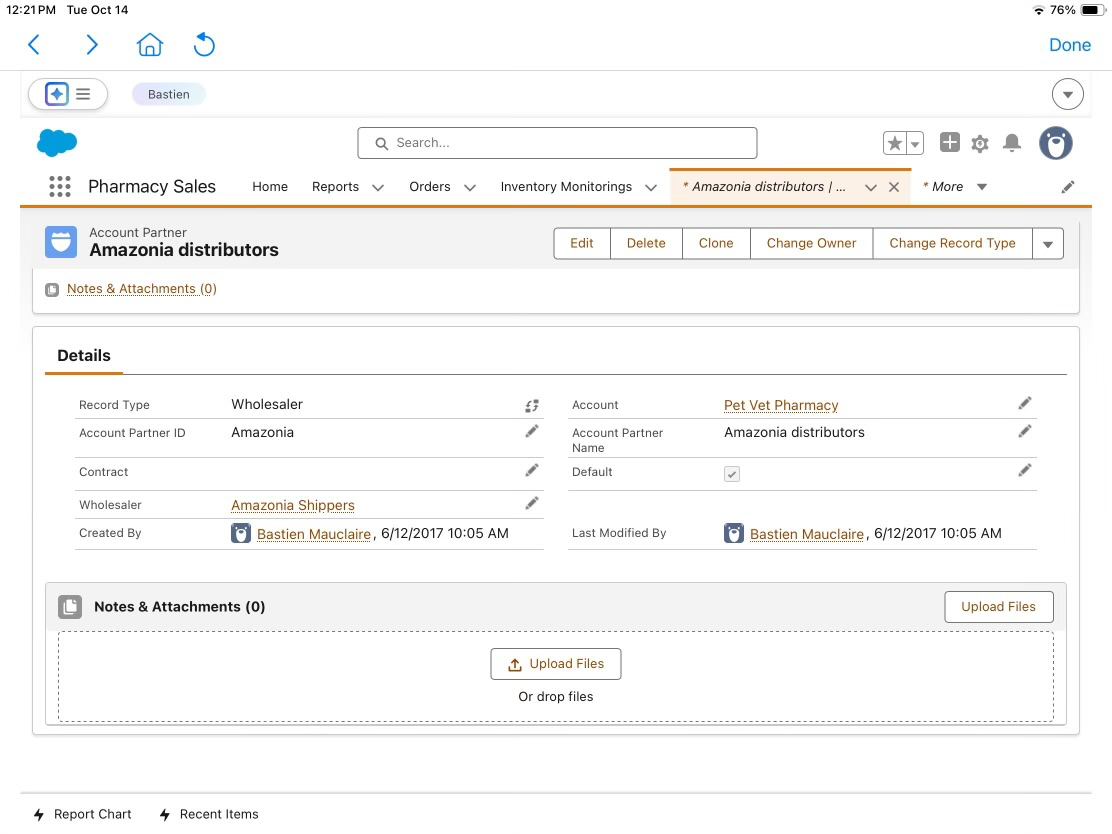Tap the browser home icon
Image resolution: width=1112 pixels, height=834 pixels.
pos(149,45)
